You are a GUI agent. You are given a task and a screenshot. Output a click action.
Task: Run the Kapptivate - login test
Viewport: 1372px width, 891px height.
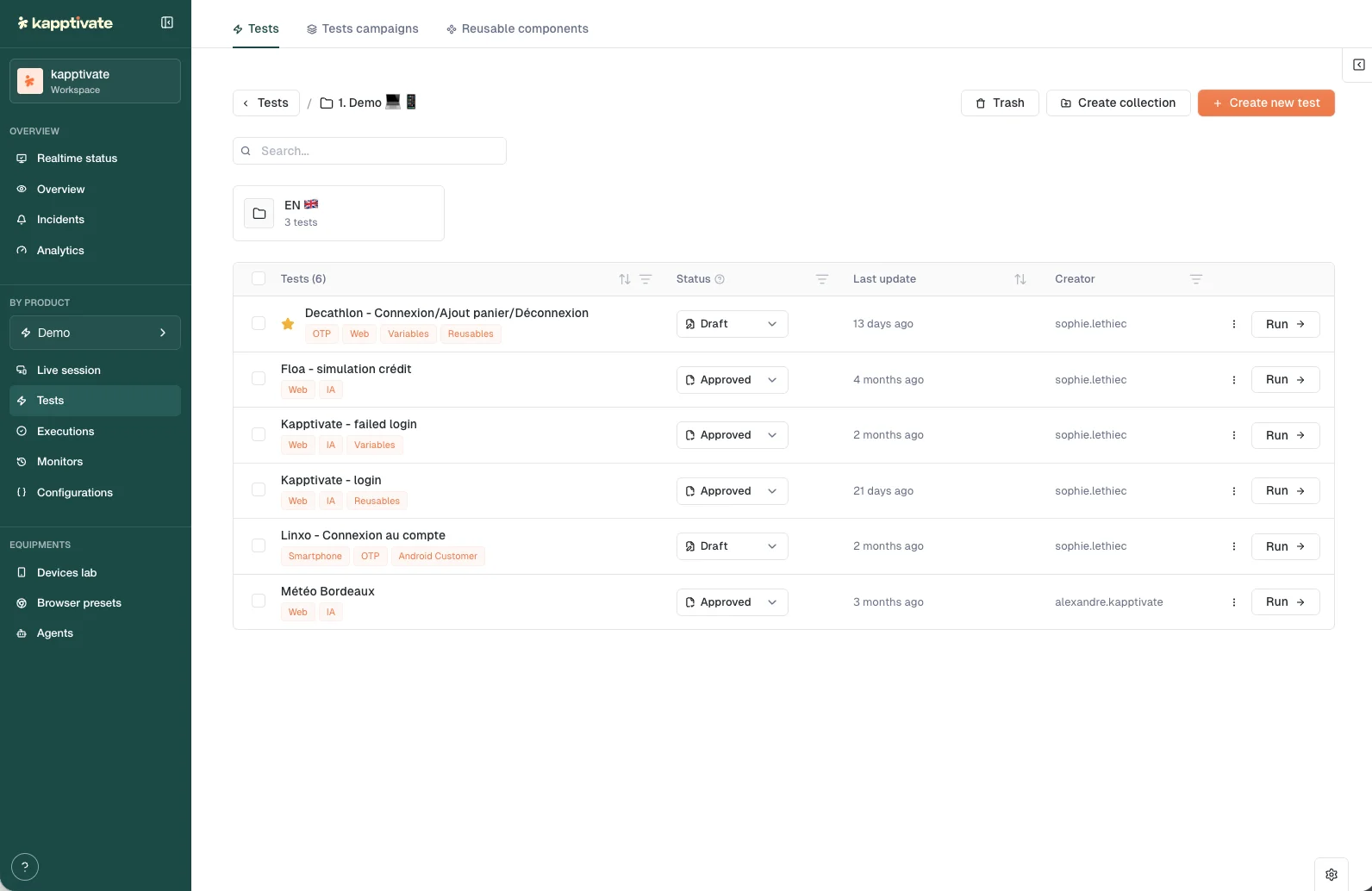[x=1285, y=491]
